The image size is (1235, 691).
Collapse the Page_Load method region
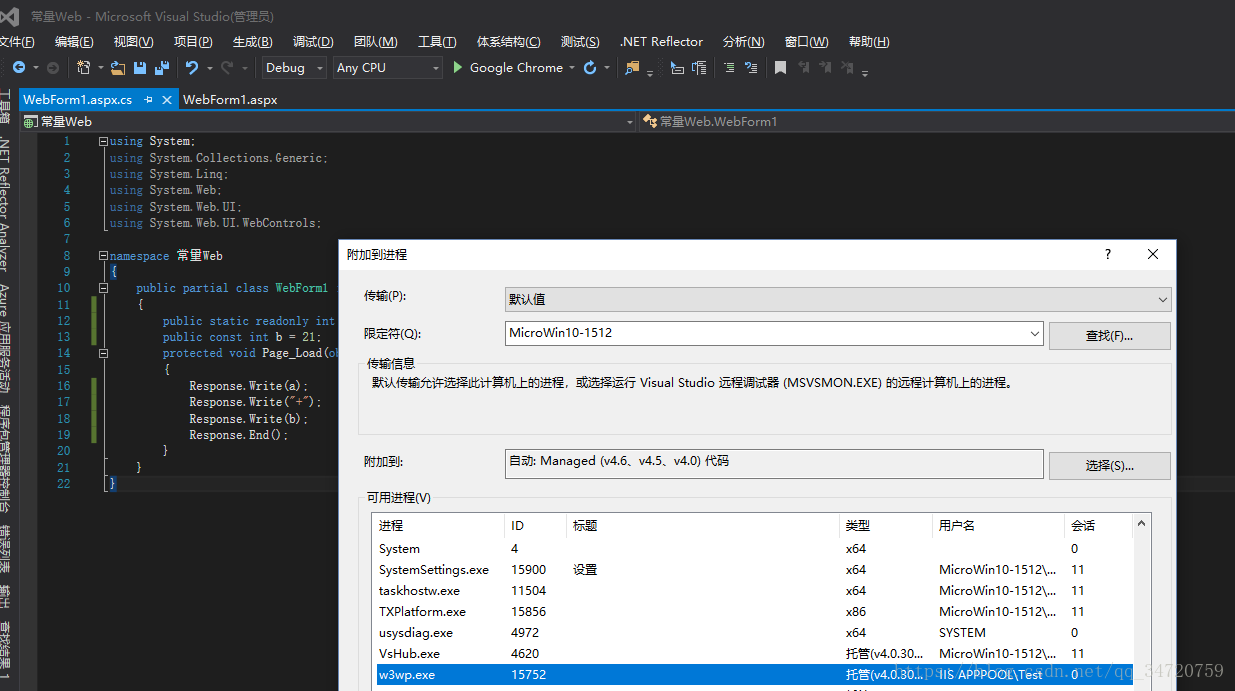point(103,353)
